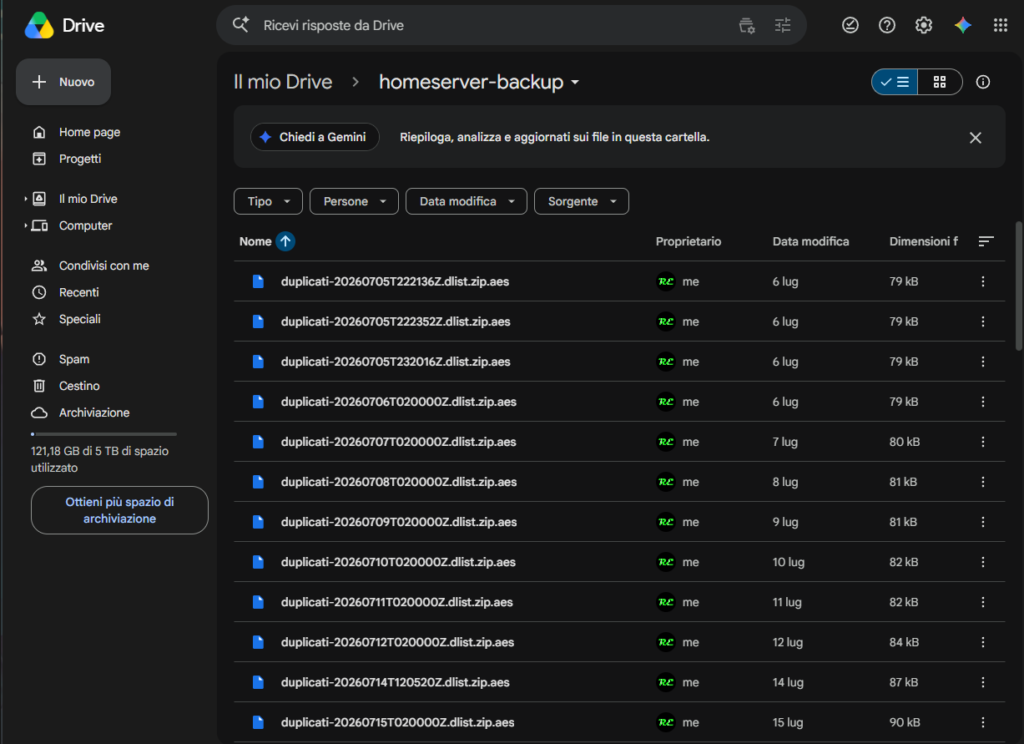Dismiss the Gemini suggestion banner
Viewport: 1024px width, 744px height.
(974, 137)
